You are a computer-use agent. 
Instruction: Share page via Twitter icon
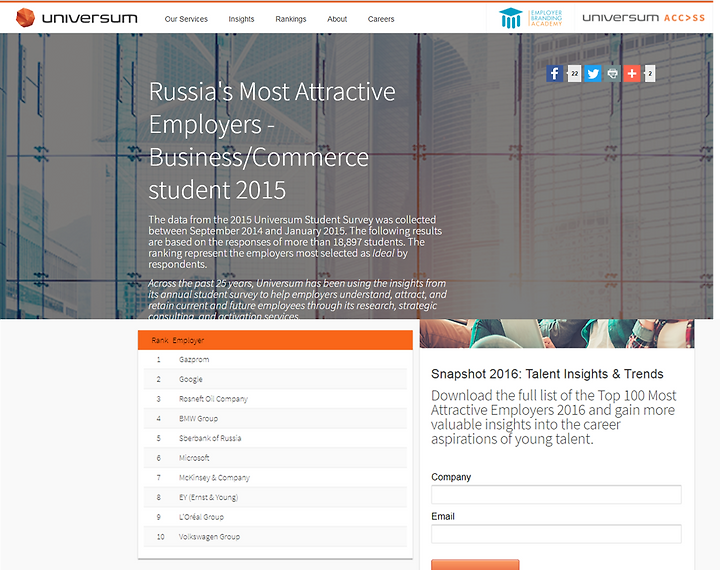pyautogui.click(x=593, y=73)
